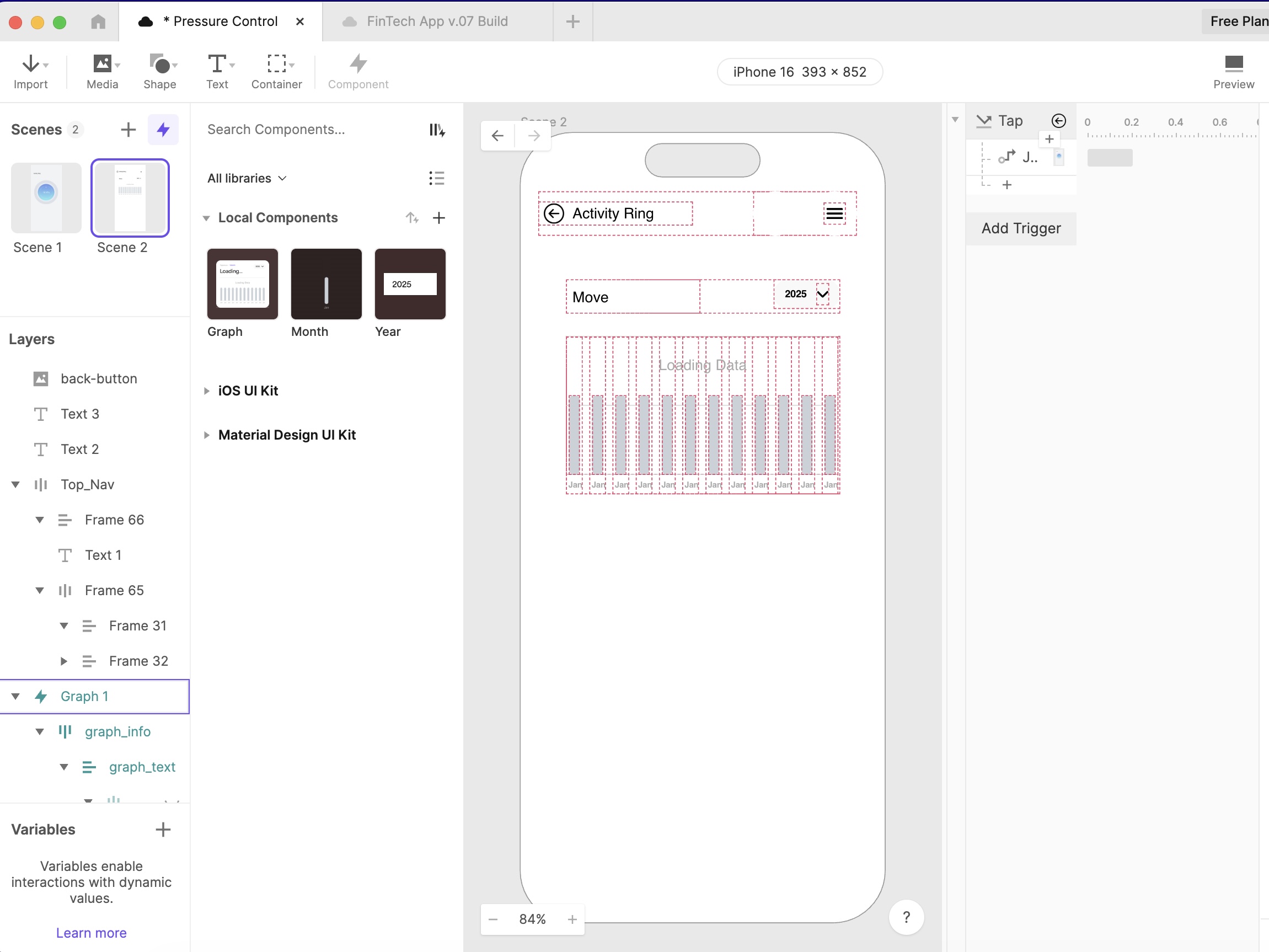
Task: Expand Frame 32 in the Layers panel
Action: click(63, 661)
